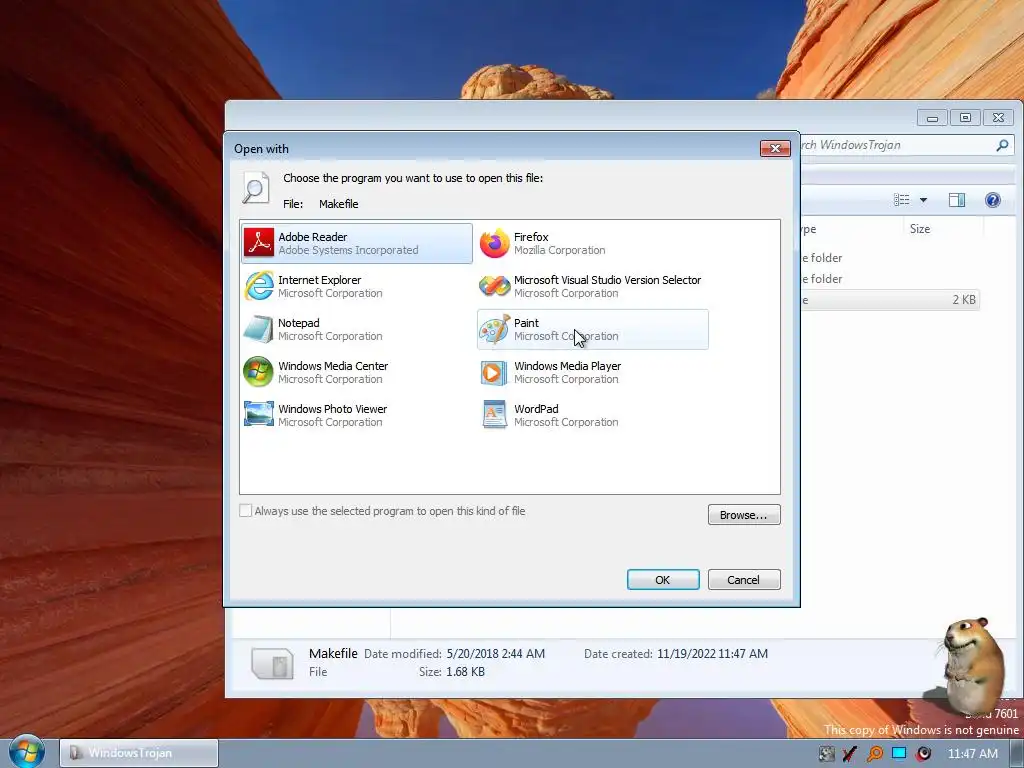Click the Adobe Systems Incorporated text
This screenshot has width=1024, height=768.
coord(348,250)
